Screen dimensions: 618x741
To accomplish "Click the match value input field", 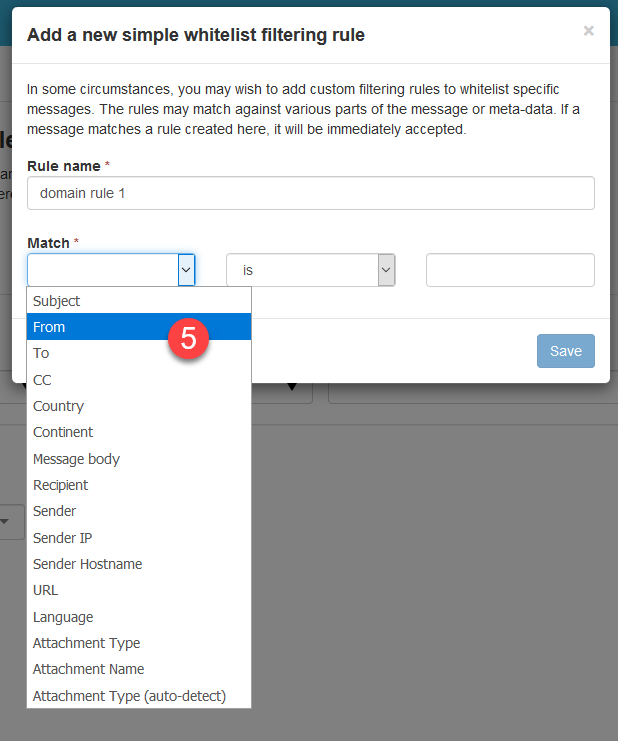I will point(510,270).
